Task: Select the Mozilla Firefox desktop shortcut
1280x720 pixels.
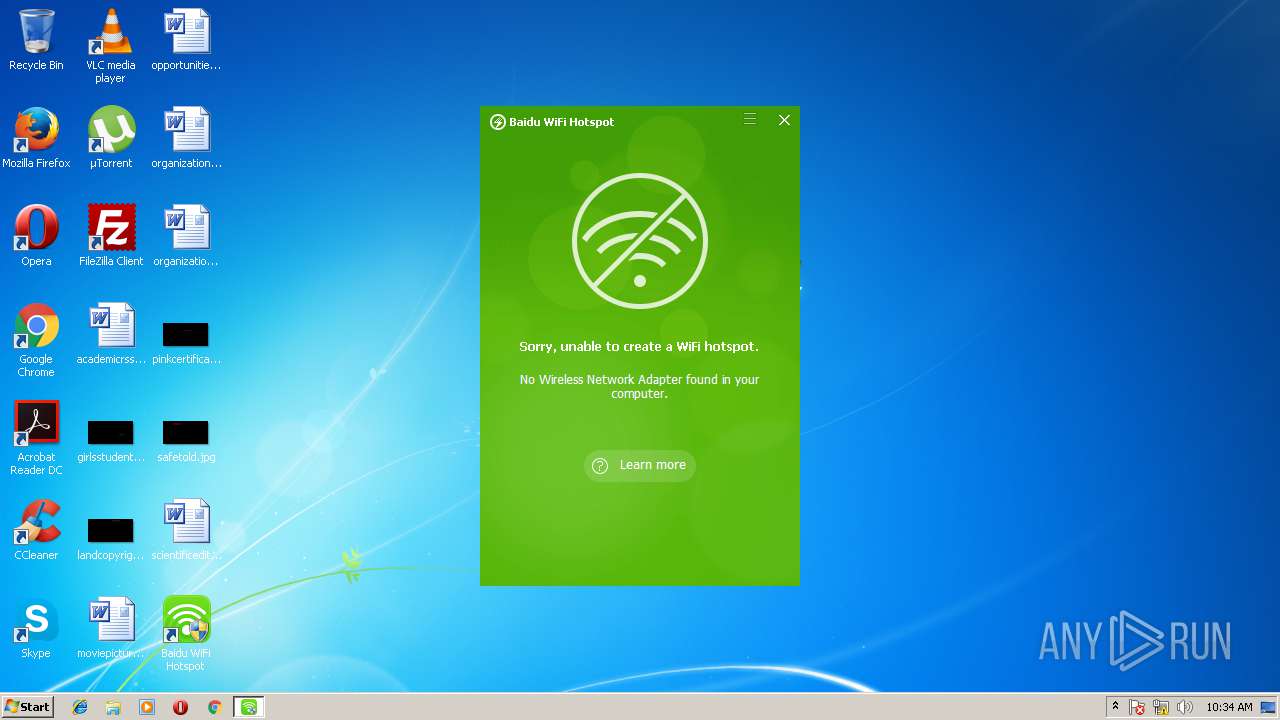Action: pos(36,138)
